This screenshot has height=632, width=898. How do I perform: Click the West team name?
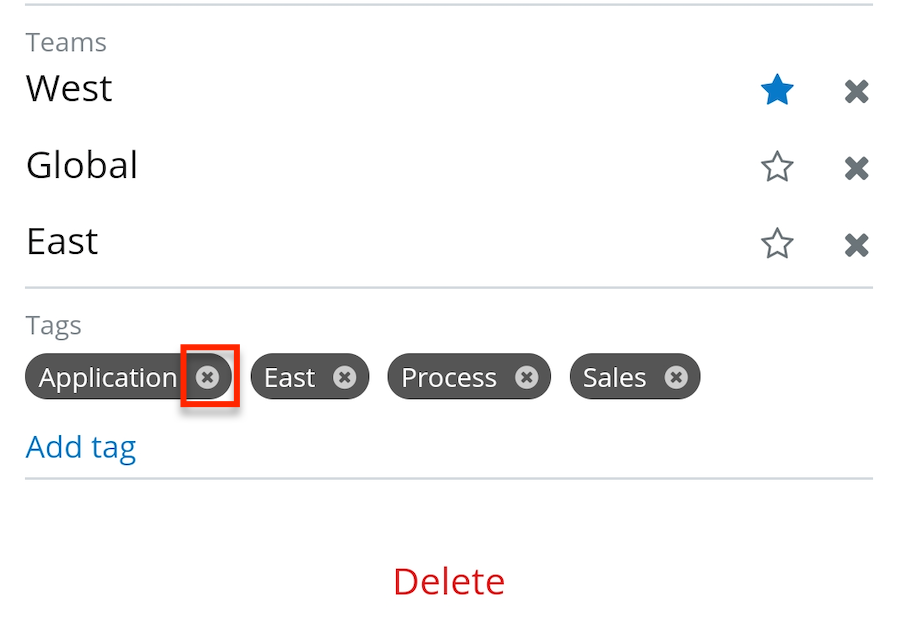click(69, 89)
